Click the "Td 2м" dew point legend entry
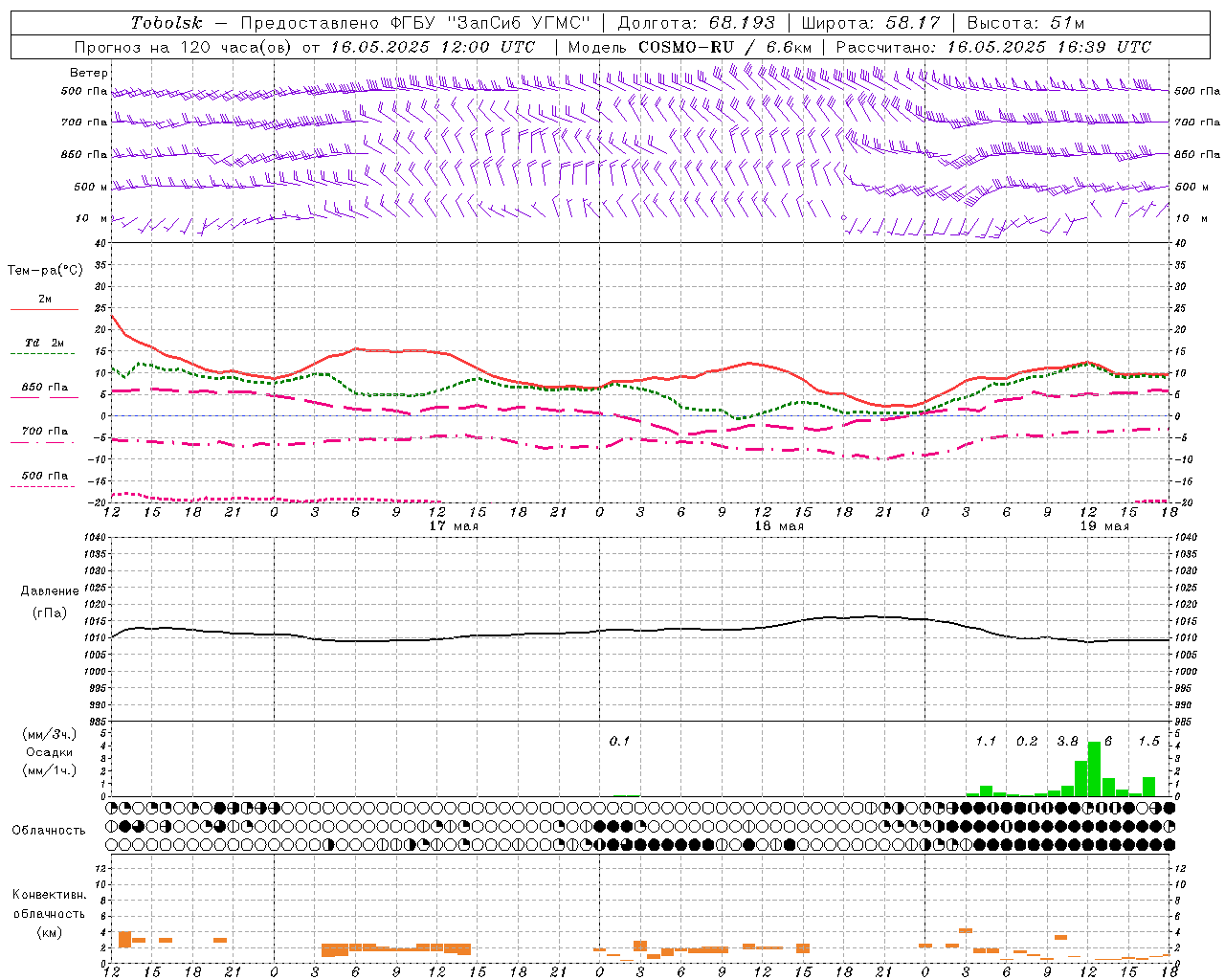 point(45,343)
